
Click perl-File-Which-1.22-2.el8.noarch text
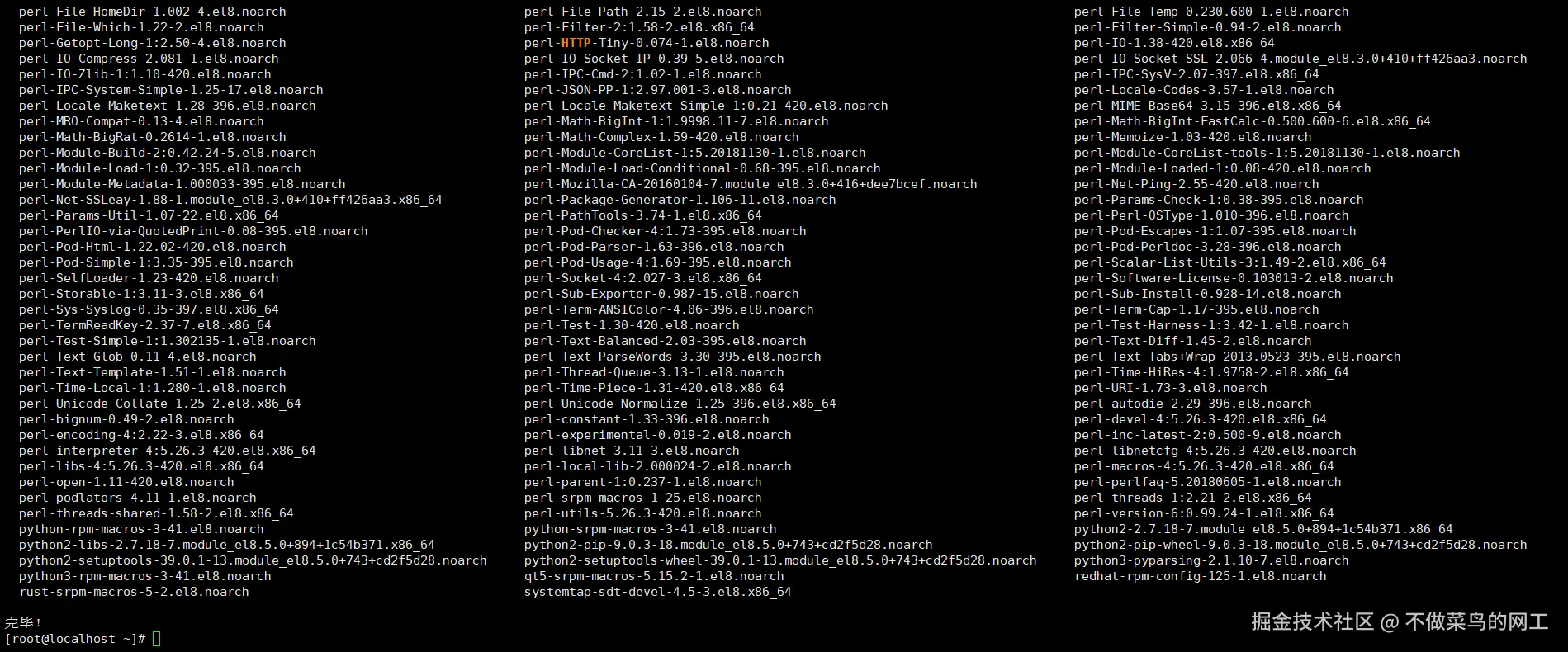(141, 27)
